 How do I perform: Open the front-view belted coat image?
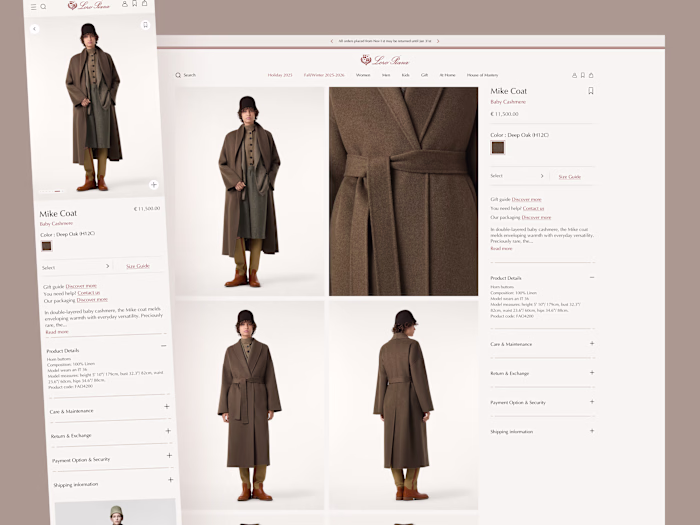coord(250,405)
